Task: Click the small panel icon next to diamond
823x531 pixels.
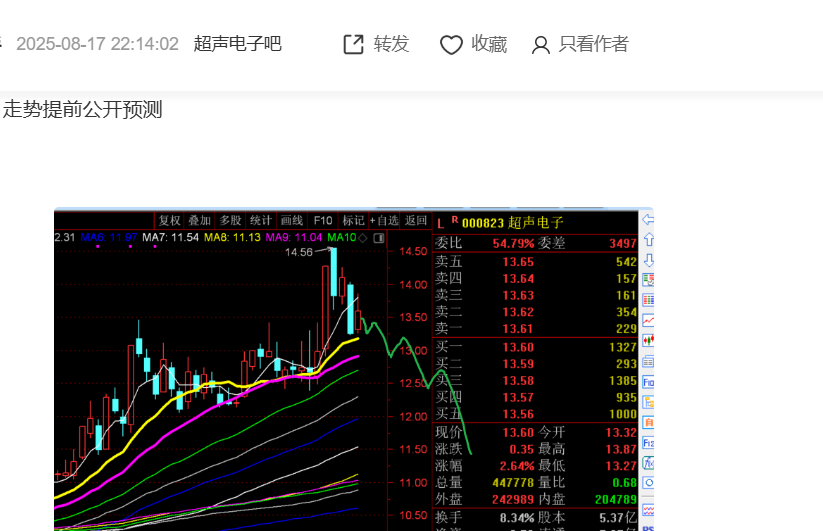Action: click(x=379, y=238)
